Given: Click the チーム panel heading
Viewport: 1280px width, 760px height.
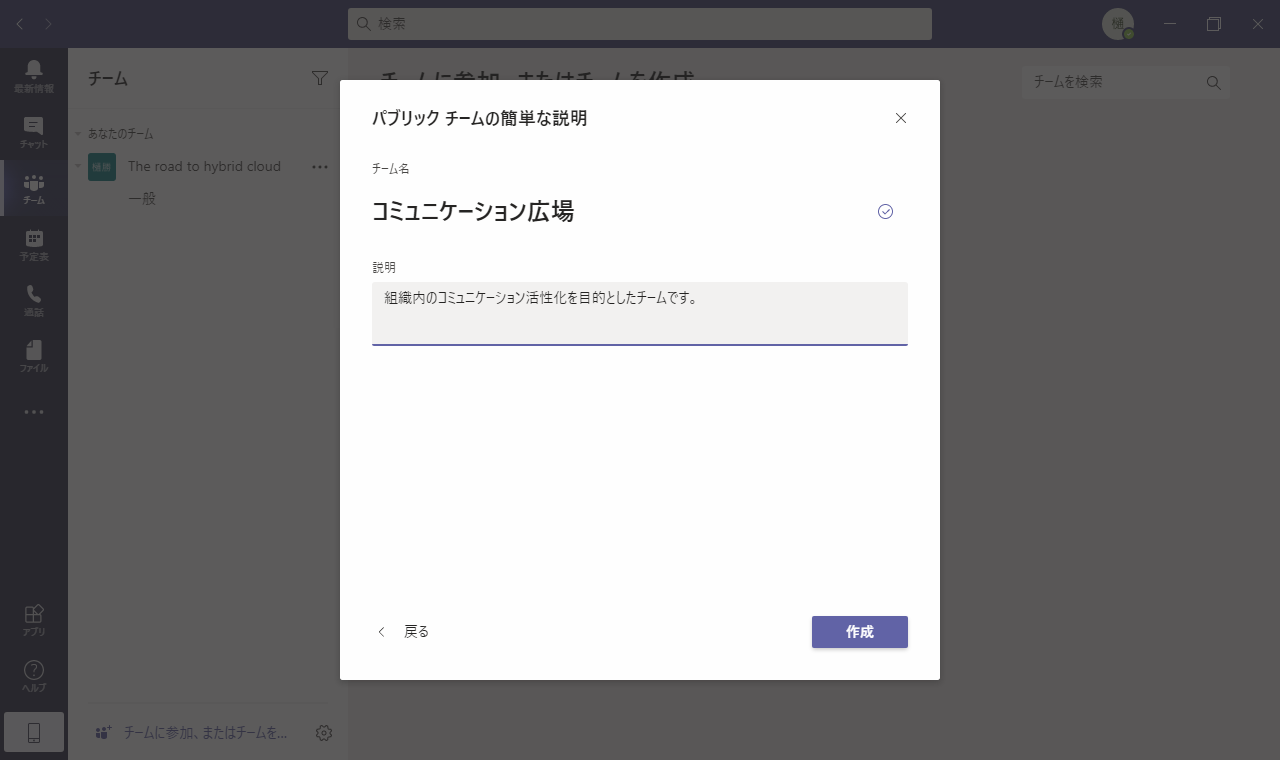Looking at the screenshot, I should (108, 78).
